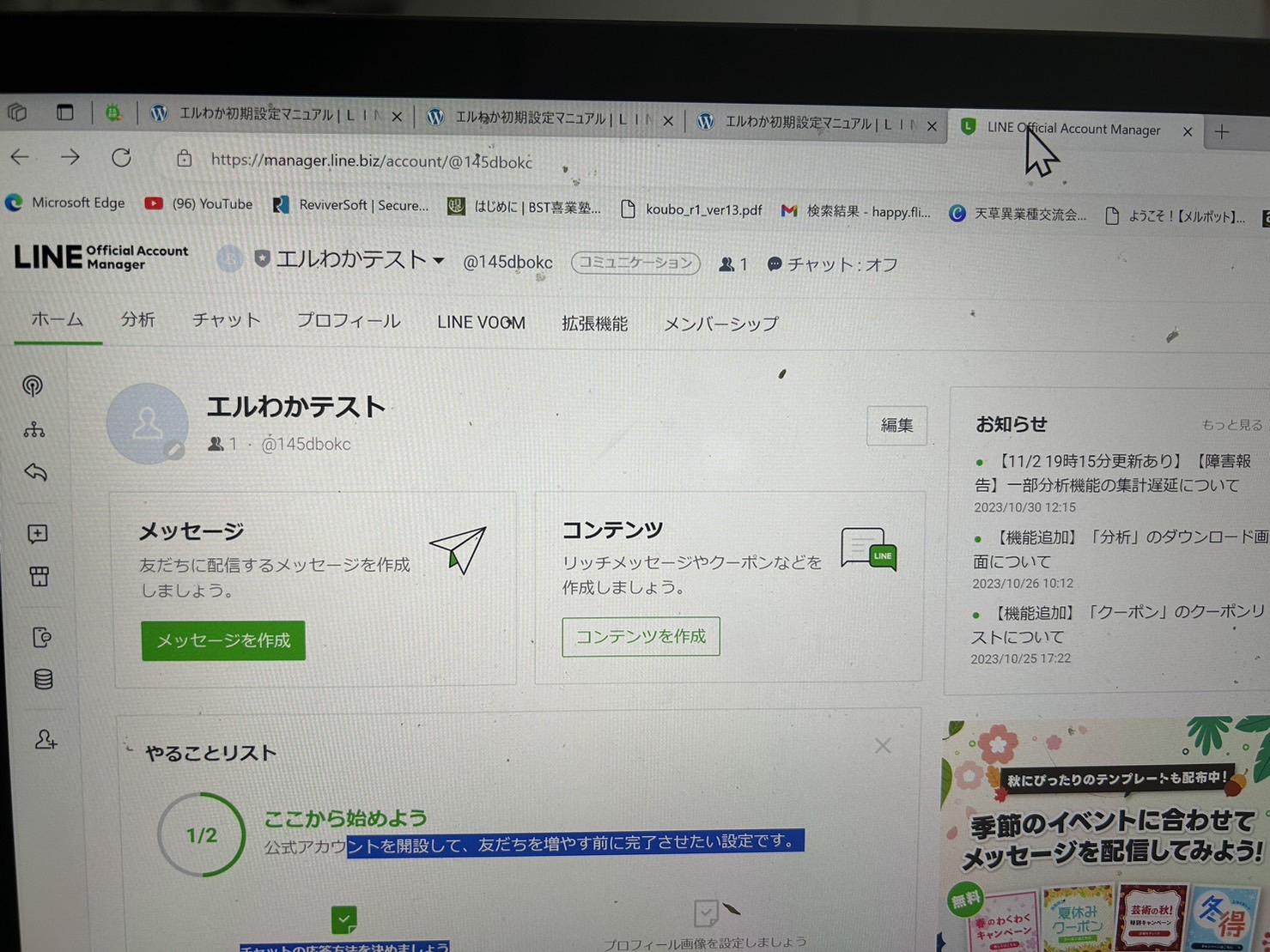Switch to the 拡張機能 tab
Viewport: 1270px width, 952px height.
coord(594,324)
